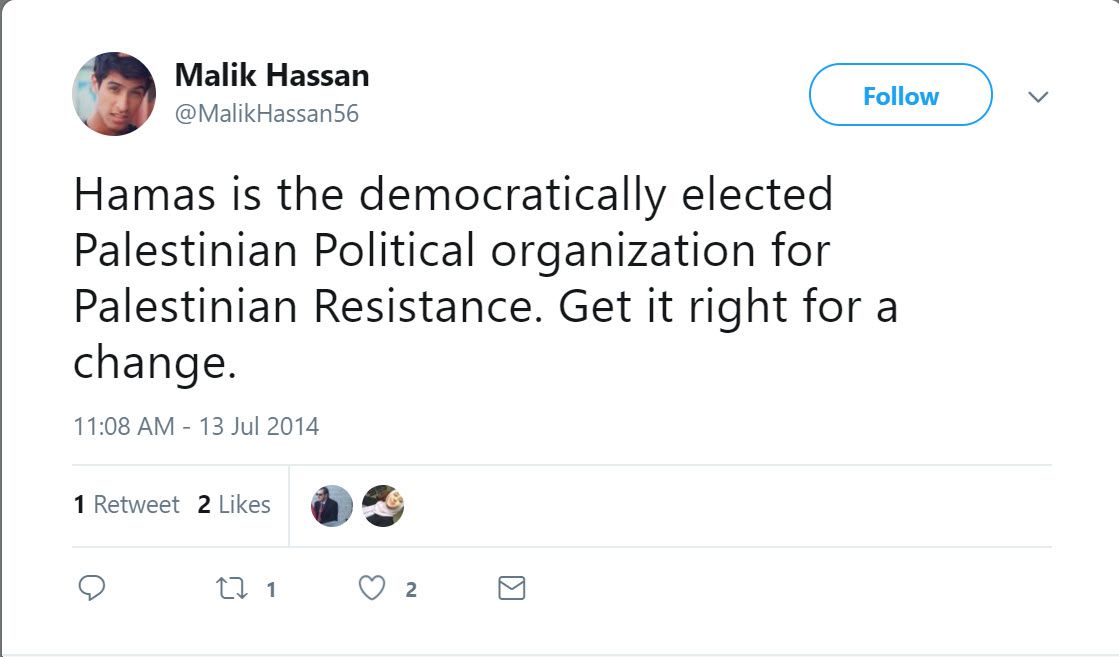
Task: View the 1 Retweet list
Action: [x=126, y=505]
